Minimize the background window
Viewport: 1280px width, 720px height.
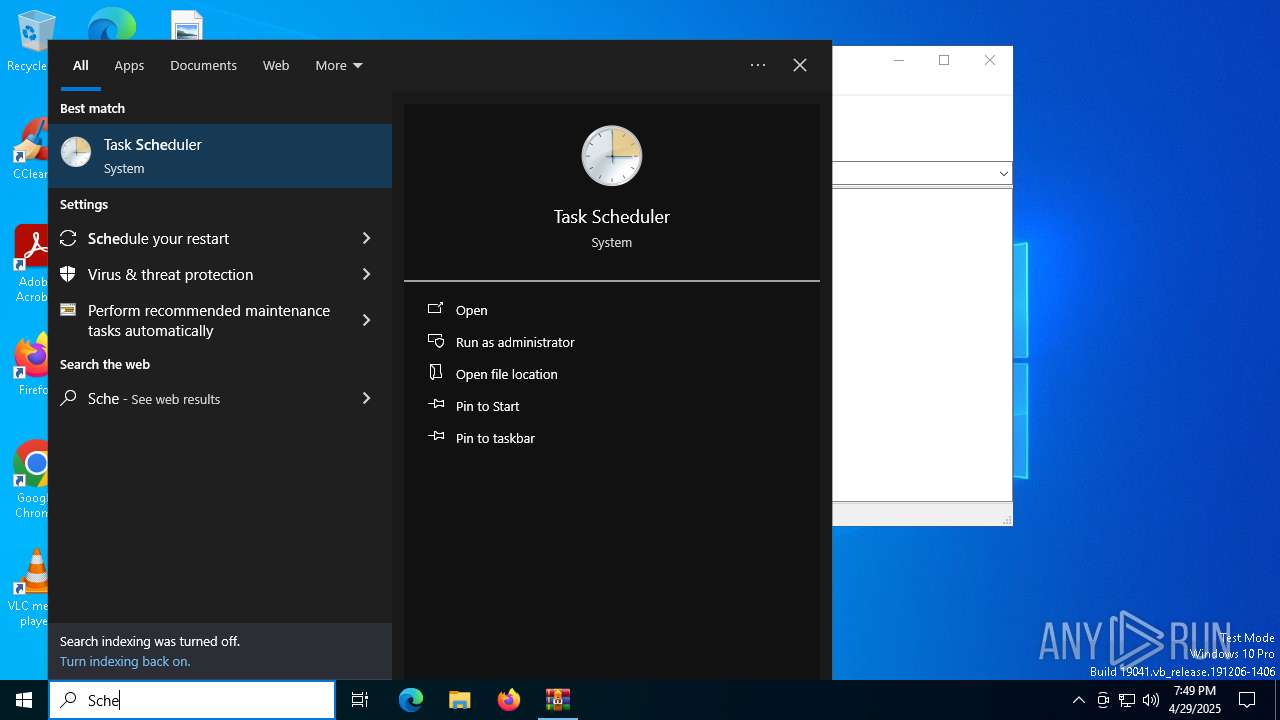click(898, 60)
